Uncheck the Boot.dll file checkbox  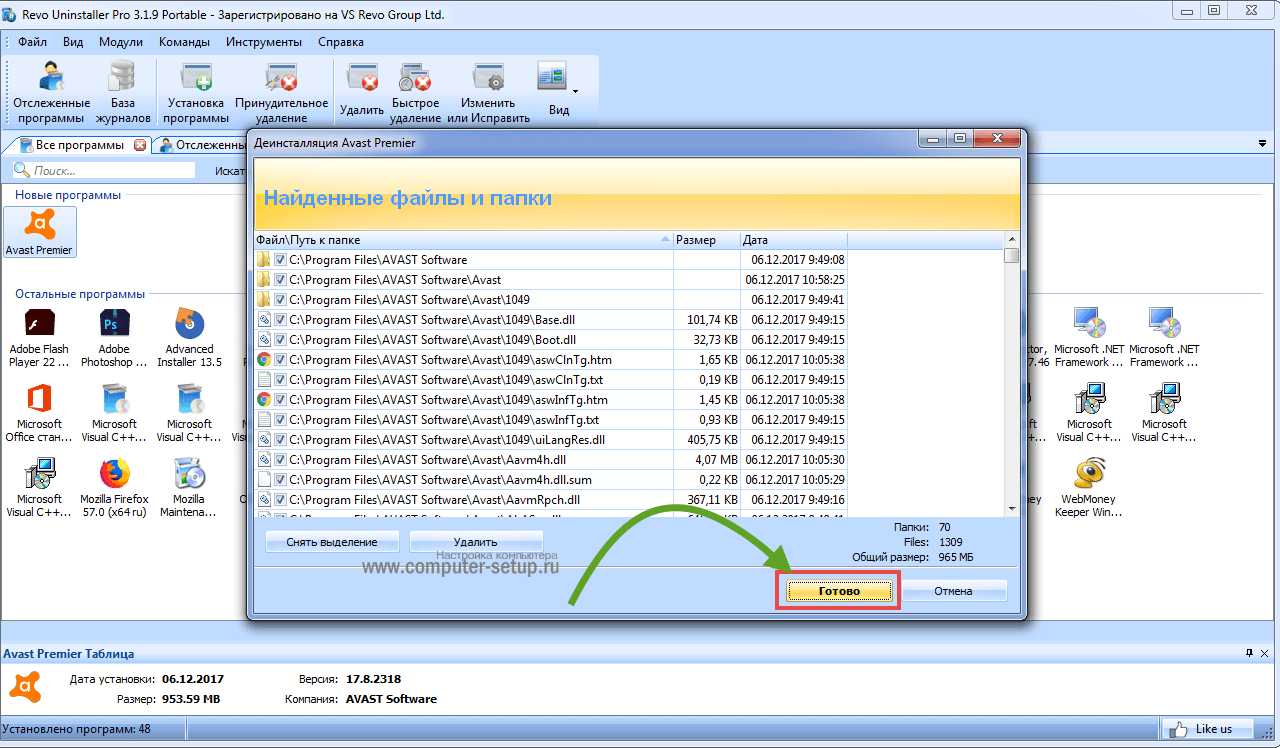pos(280,340)
